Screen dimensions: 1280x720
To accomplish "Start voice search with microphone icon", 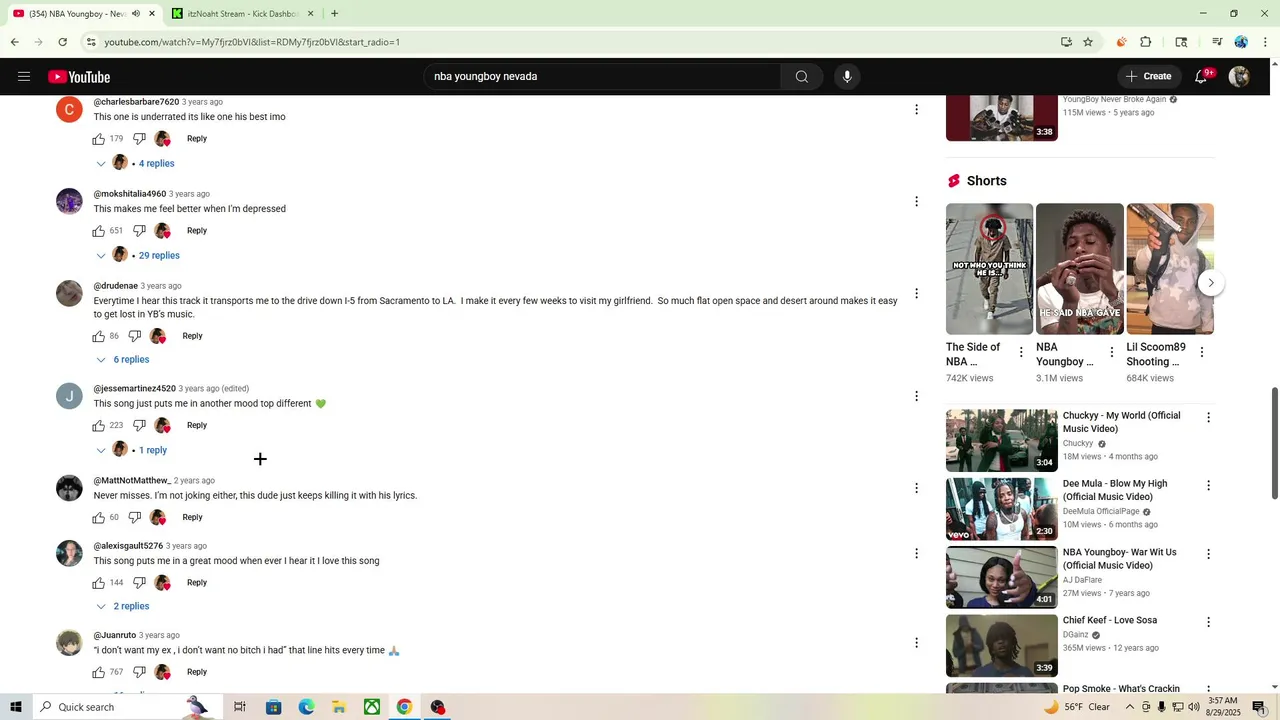I will [x=847, y=77].
